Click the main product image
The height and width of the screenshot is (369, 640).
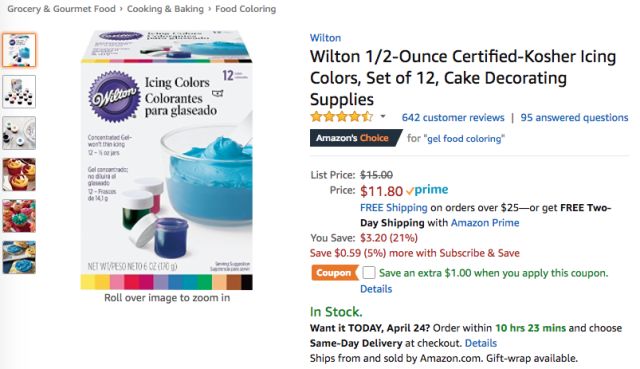pyautogui.click(x=167, y=160)
